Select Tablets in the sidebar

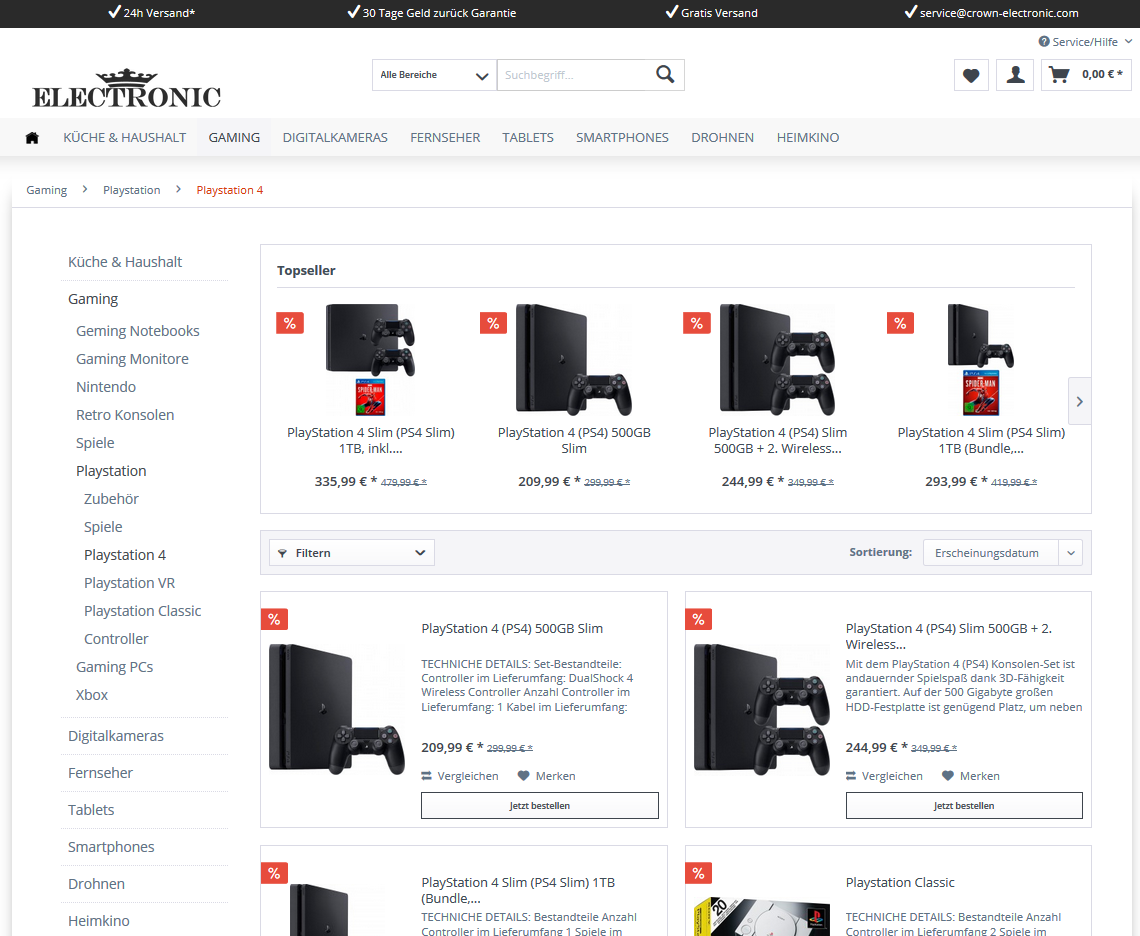tap(92, 809)
